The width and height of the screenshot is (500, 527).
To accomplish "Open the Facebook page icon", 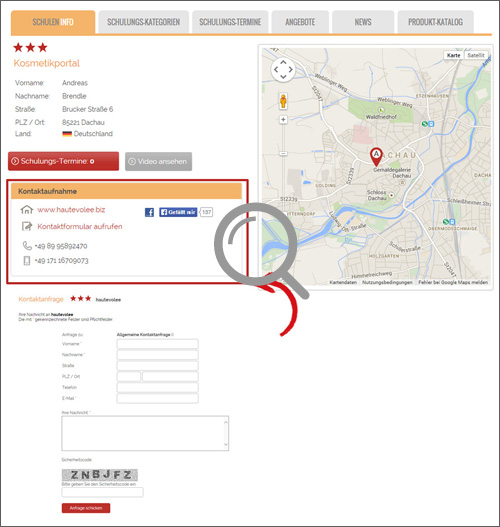I will point(150,212).
